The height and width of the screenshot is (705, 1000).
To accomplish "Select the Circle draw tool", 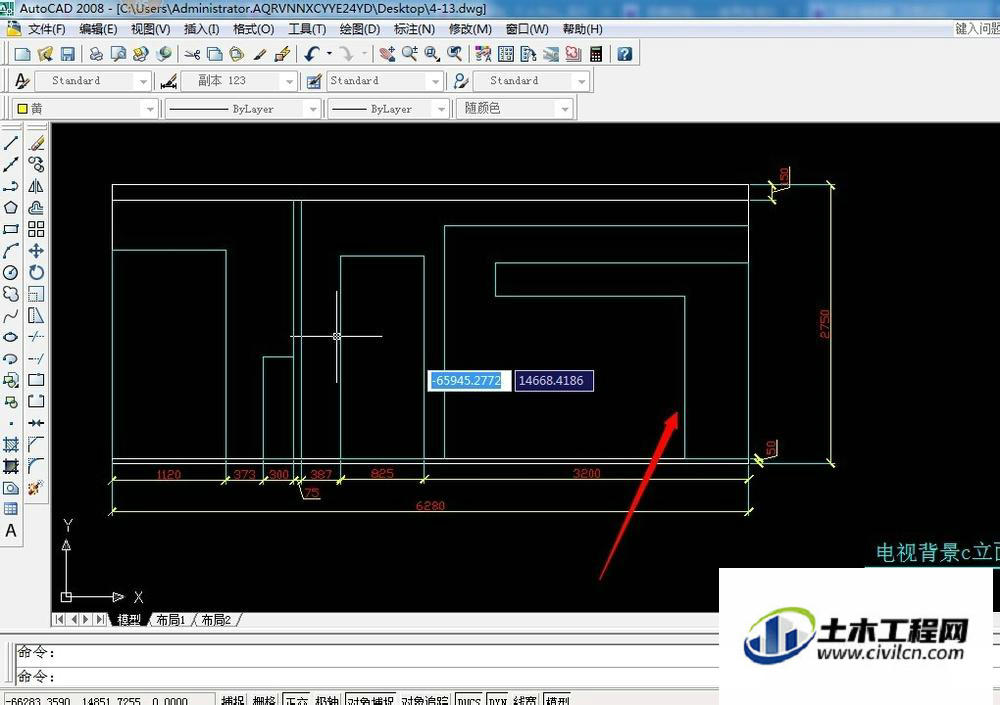I will coord(11,272).
